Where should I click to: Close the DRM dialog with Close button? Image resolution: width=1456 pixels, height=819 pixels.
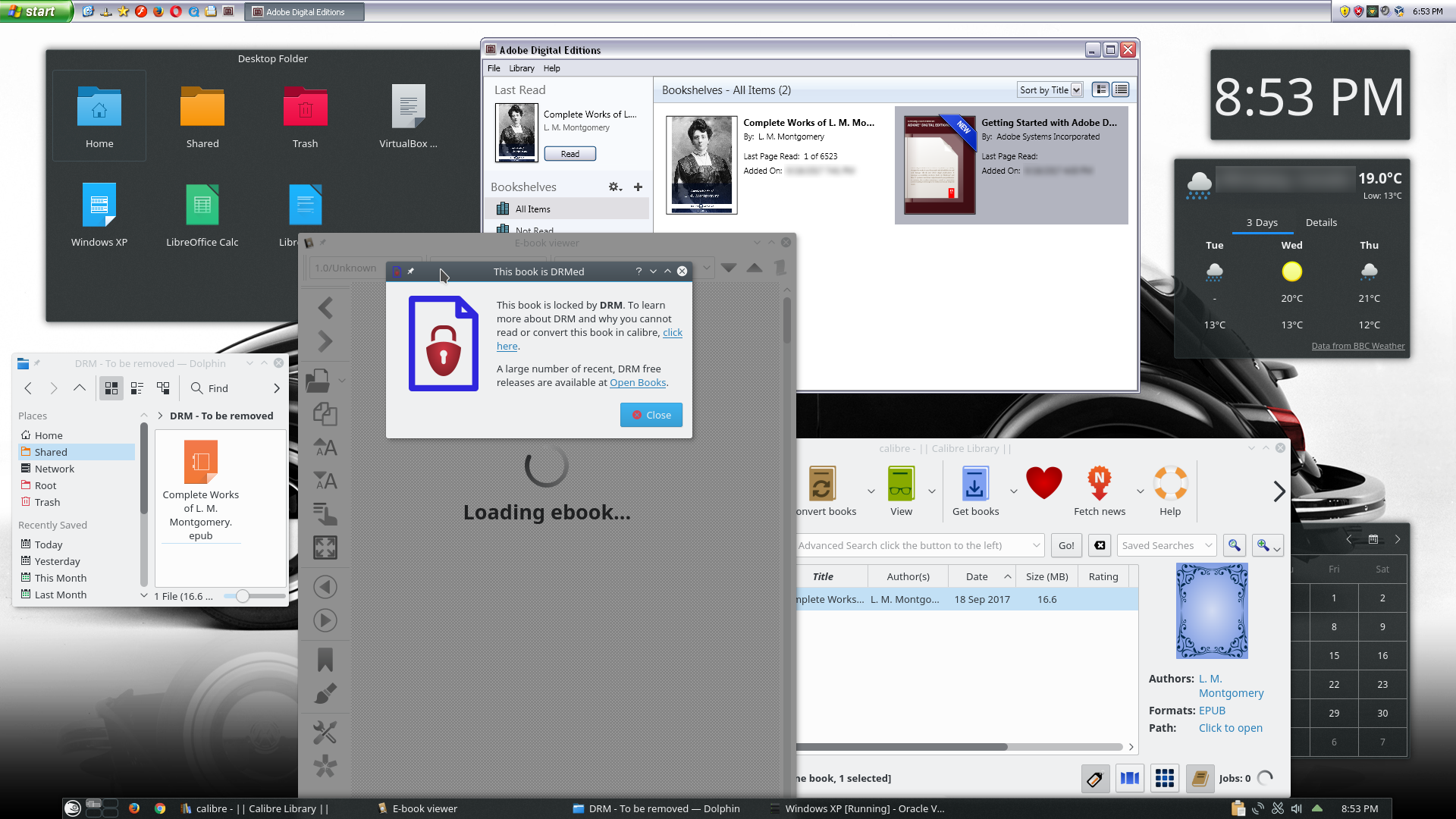coord(651,415)
